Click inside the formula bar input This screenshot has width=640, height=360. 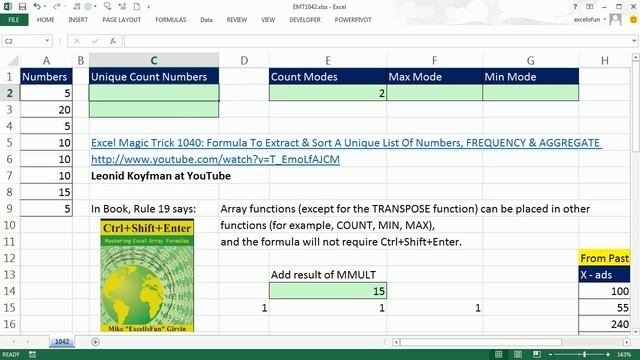[x=377, y=41]
